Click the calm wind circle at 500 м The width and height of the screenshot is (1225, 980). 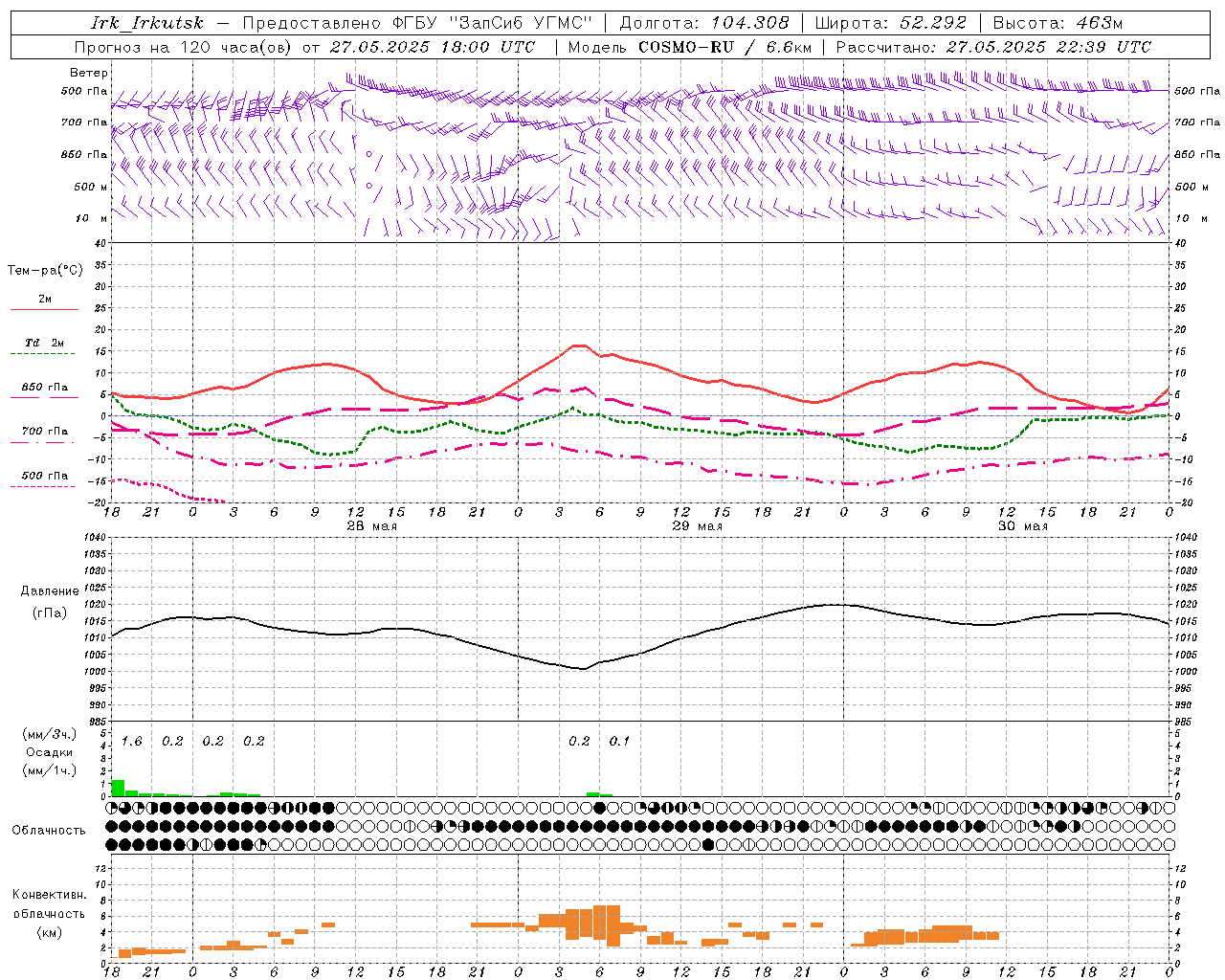pyautogui.click(x=368, y=186)
